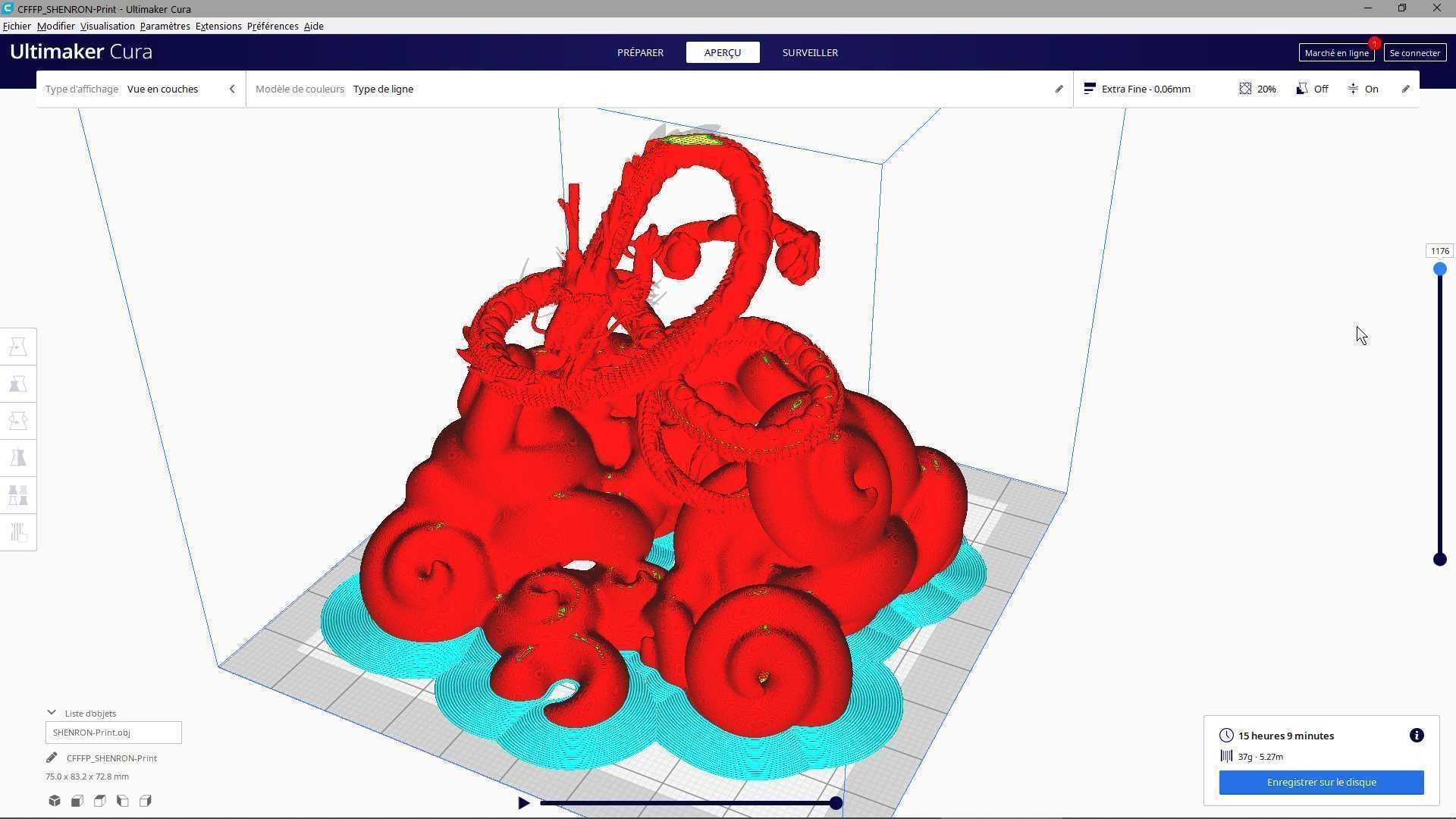This screenshot has width=1456, height=819.
Task: Open the Support Off setting
Action: click(x=1313, y=89)
